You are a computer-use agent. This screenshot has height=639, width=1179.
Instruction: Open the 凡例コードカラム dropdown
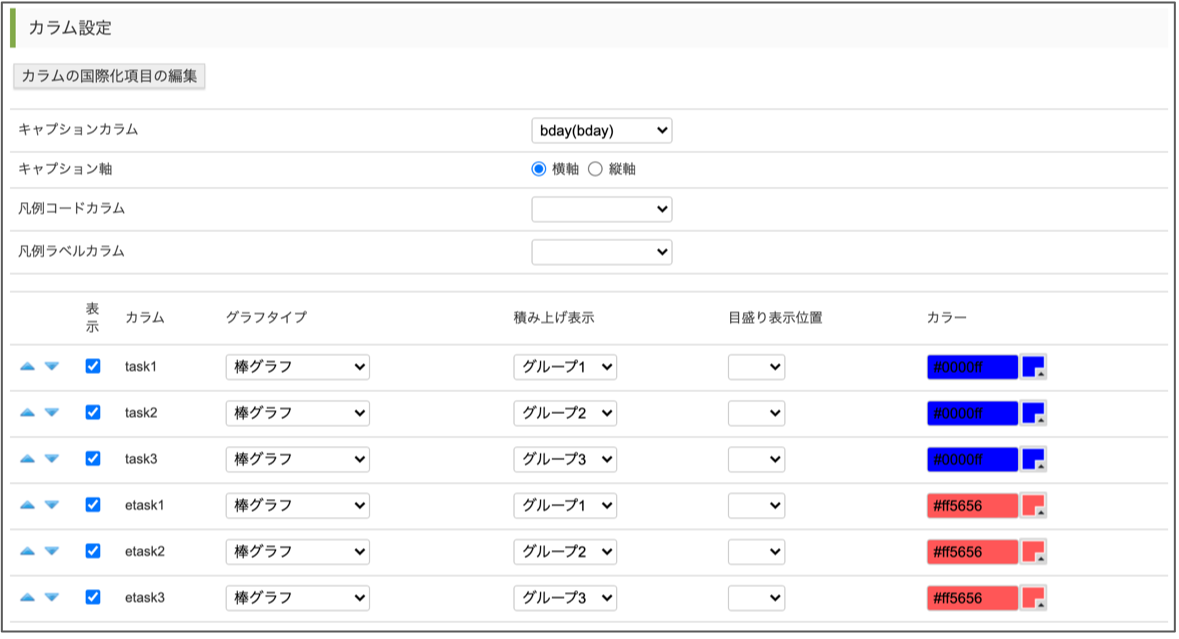[x=601, y=209]
